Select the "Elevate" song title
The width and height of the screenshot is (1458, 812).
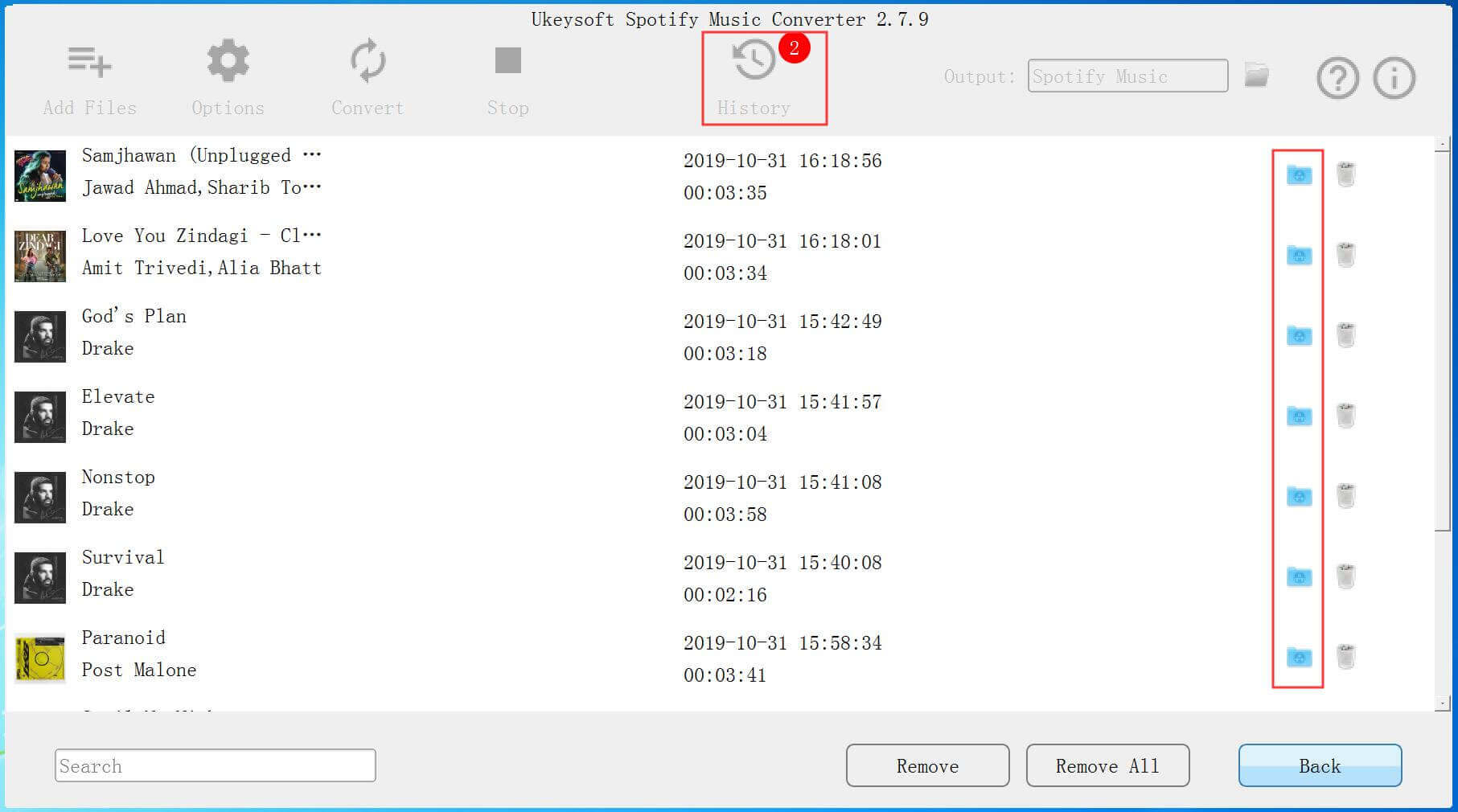118,396
